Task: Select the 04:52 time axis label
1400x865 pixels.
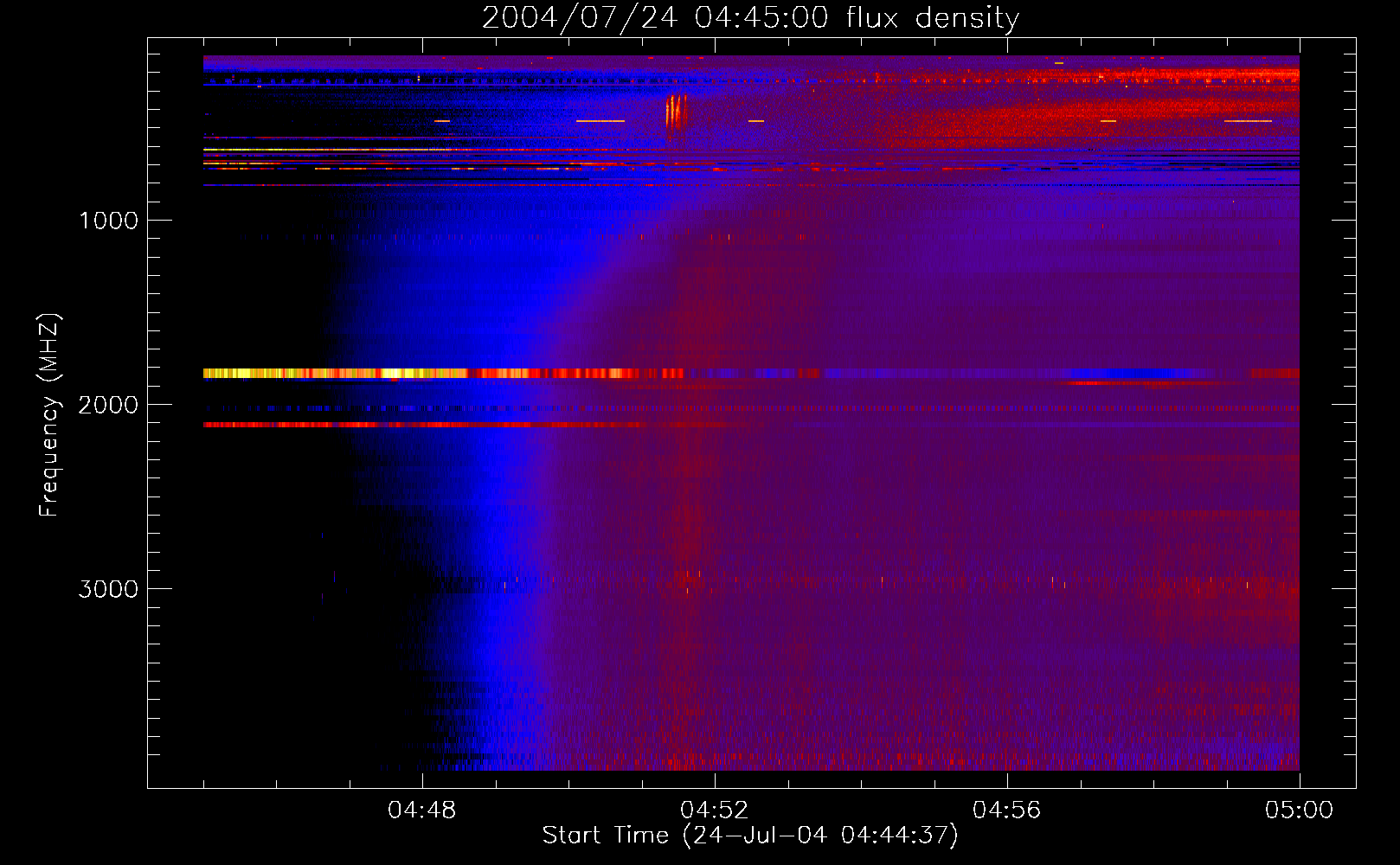Action: click(715, 811)
